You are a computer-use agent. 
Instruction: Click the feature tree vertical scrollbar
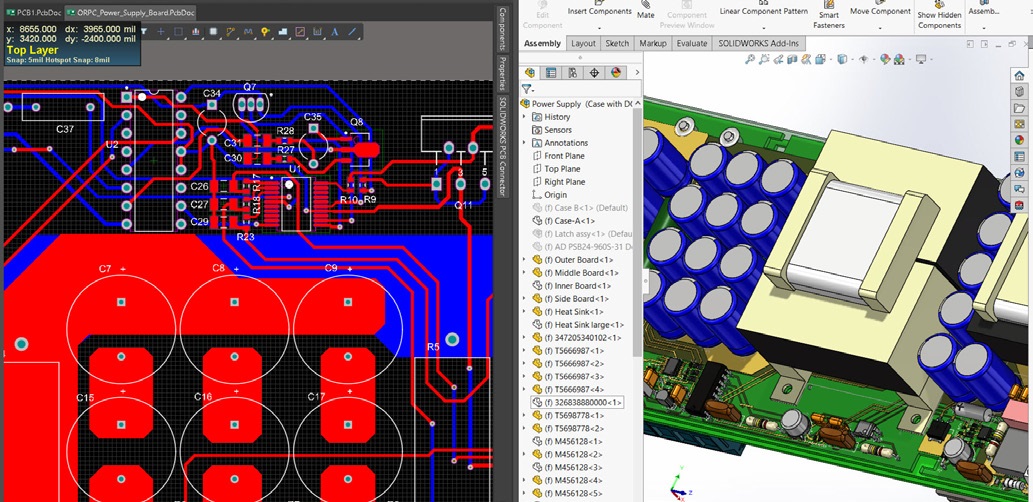pos(637,233)
